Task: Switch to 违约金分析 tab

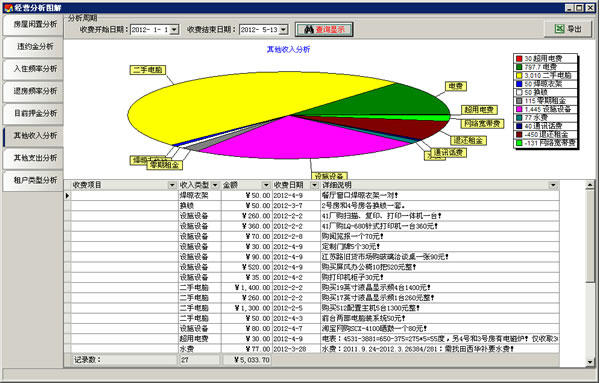Action: click(x=34, y=47)
